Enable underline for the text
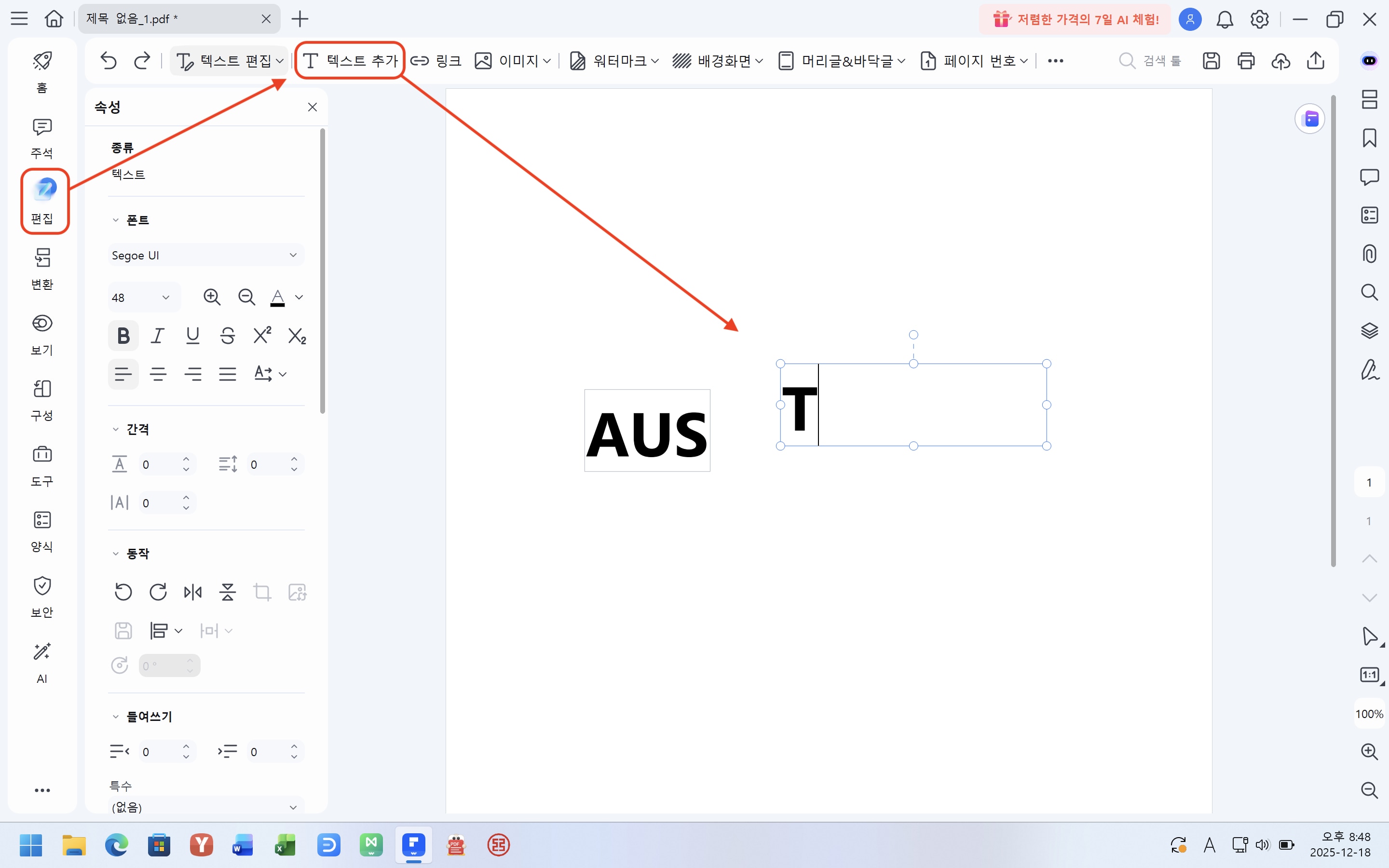The image size is (1389, 868). point(192,335)
